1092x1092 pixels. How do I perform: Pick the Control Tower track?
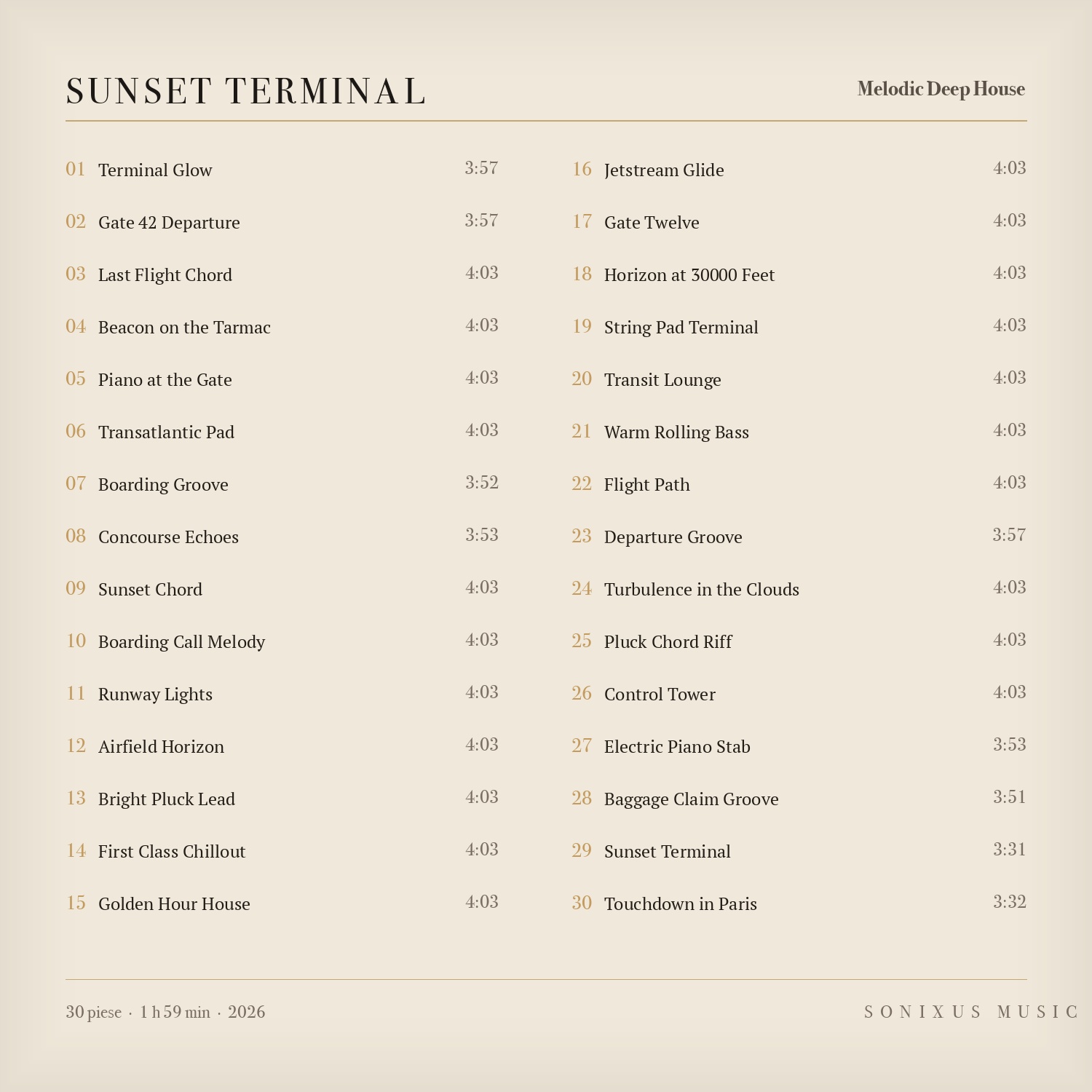[660, 694]
